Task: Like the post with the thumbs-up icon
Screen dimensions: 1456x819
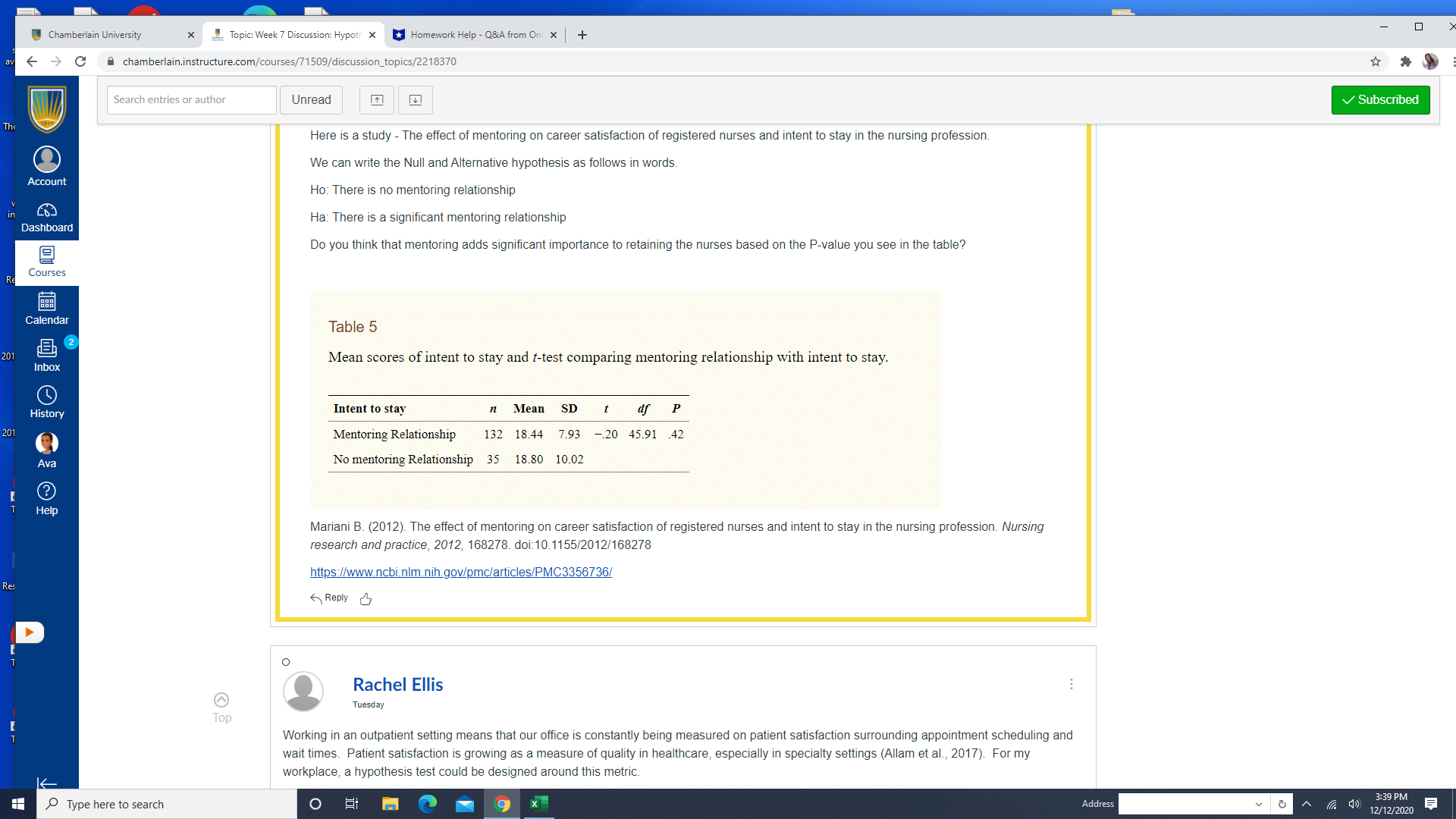Action: coord(366,599)
